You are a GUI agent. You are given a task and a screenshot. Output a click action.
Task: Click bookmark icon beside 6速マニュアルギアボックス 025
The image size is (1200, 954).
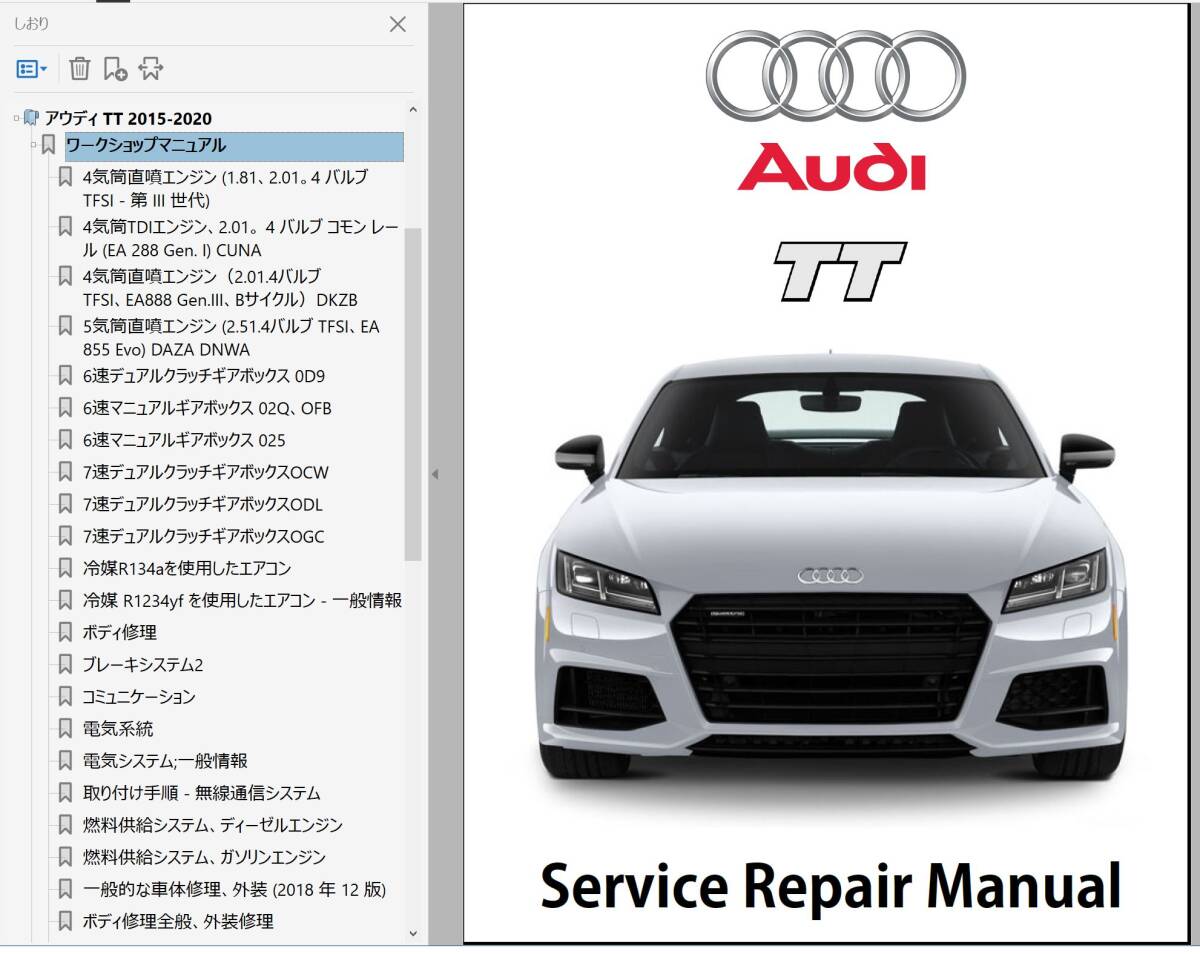click(x=65, y=440)
